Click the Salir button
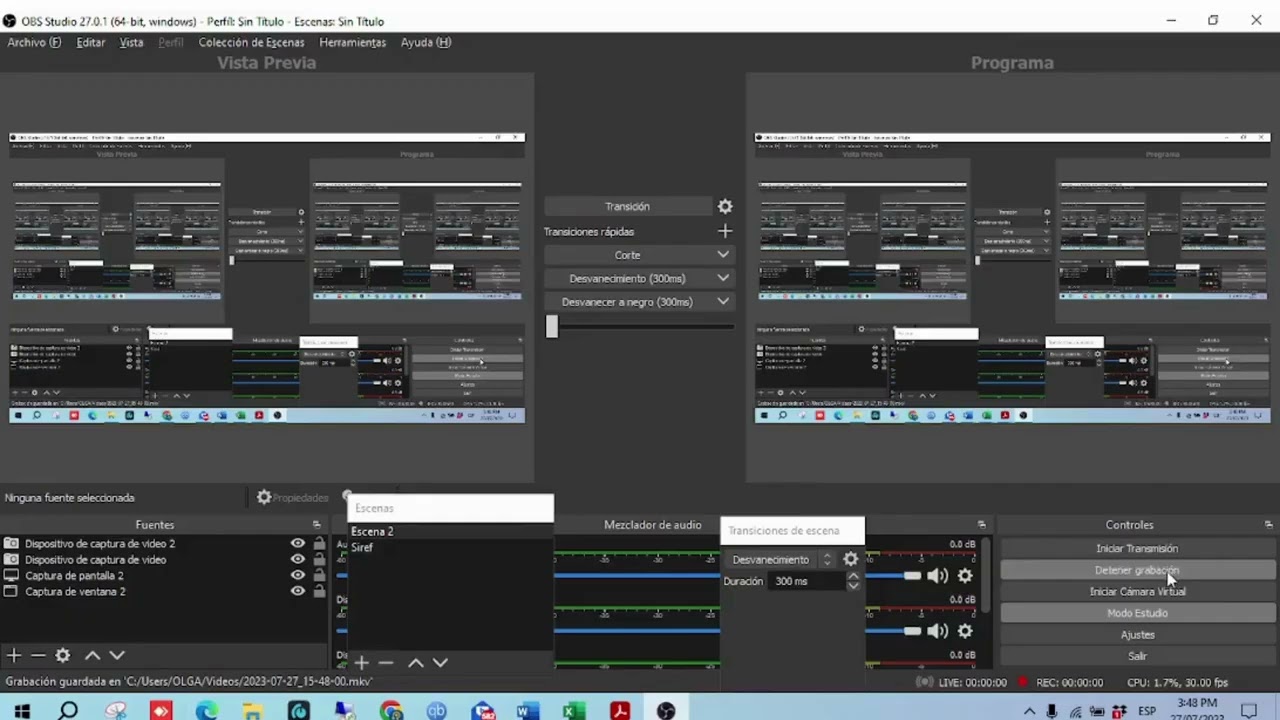This screenshot has width=1280, height=720. click(1137, 656)
